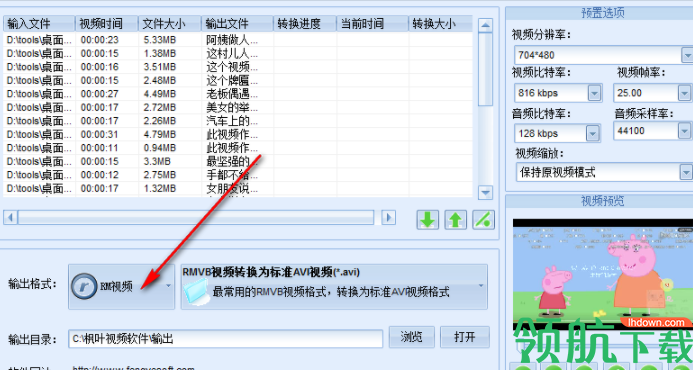Select the row with output 女朋友说

click(238, 188)
